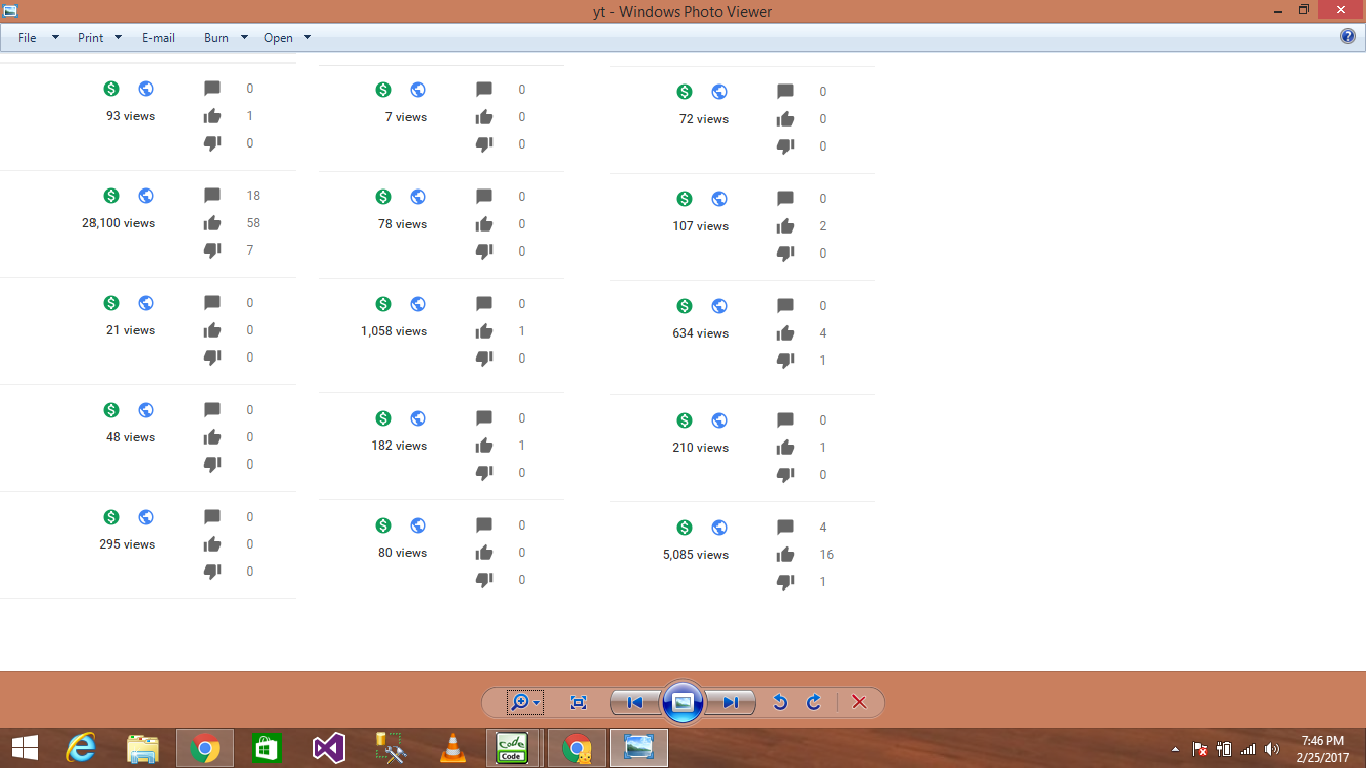Click the globe icon above 78 views

pos(418,197)
